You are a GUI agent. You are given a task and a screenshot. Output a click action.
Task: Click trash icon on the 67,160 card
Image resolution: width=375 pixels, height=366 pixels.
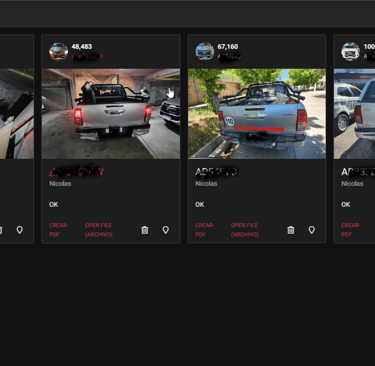pyautogui.click(x=291, y=230)
